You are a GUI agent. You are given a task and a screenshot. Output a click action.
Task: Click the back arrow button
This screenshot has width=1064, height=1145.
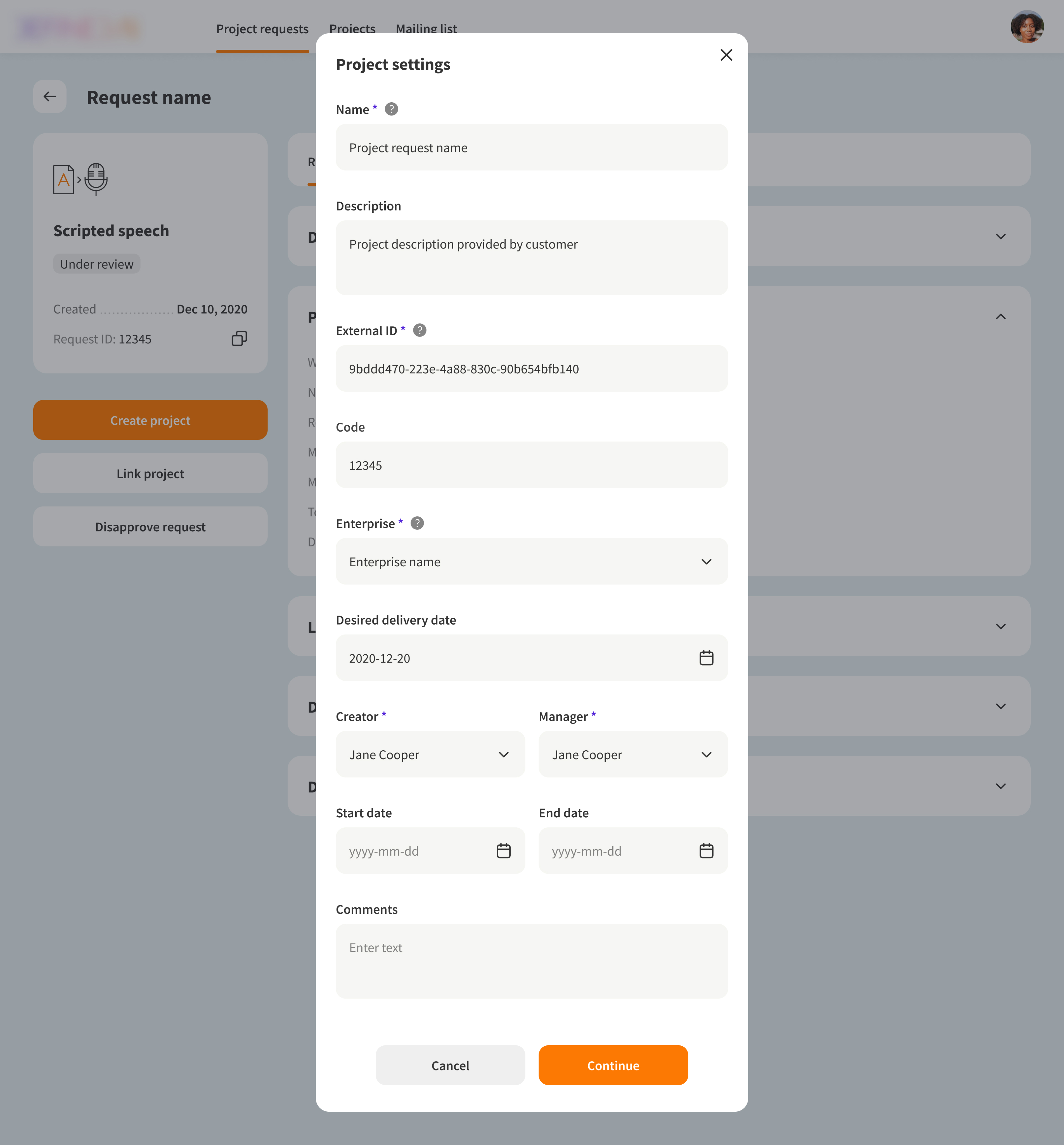click(49, 97)
